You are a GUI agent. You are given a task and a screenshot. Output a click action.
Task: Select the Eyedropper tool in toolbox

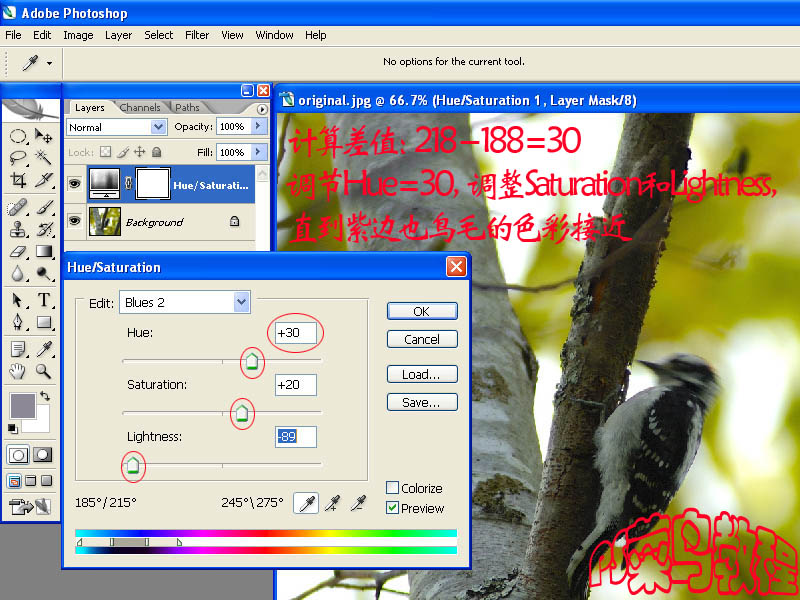(43, 349)
